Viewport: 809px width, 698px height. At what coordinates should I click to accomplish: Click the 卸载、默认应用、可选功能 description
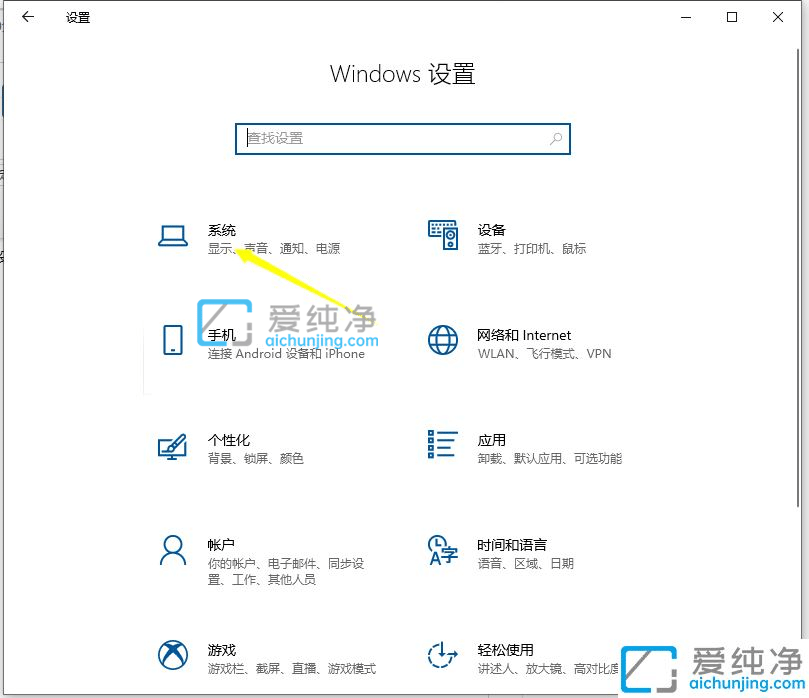click(x=550, y=459)
